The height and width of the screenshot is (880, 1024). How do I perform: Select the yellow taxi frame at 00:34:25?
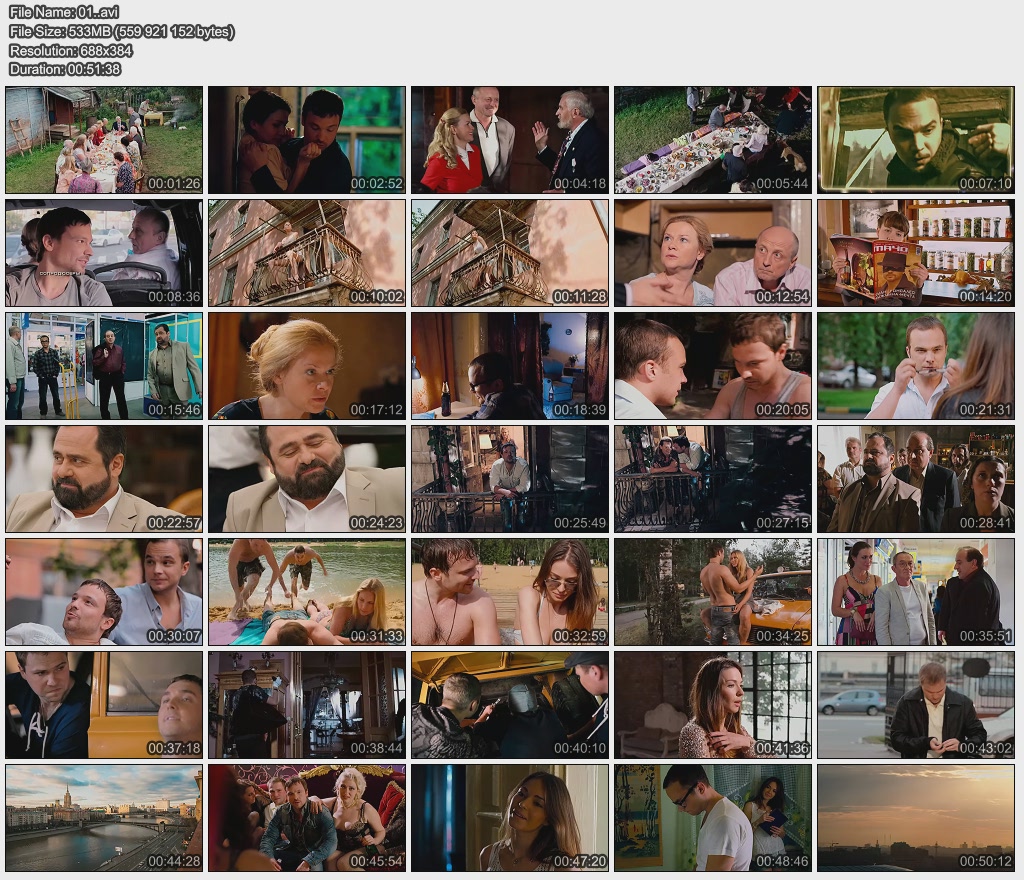tap(713, 592)
